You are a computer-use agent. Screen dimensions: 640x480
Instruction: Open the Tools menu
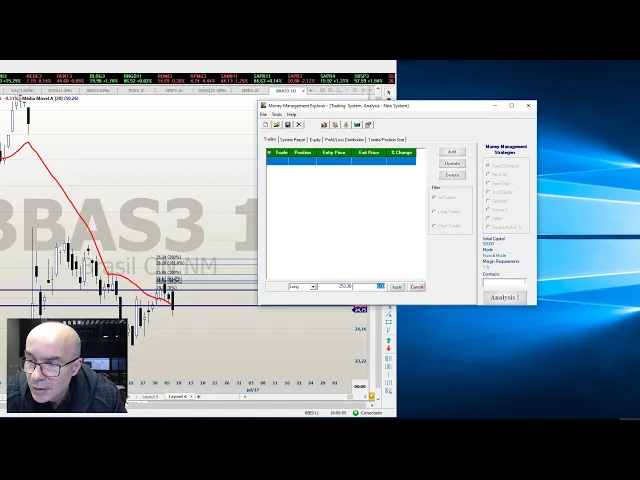click(x=277, y=115)
